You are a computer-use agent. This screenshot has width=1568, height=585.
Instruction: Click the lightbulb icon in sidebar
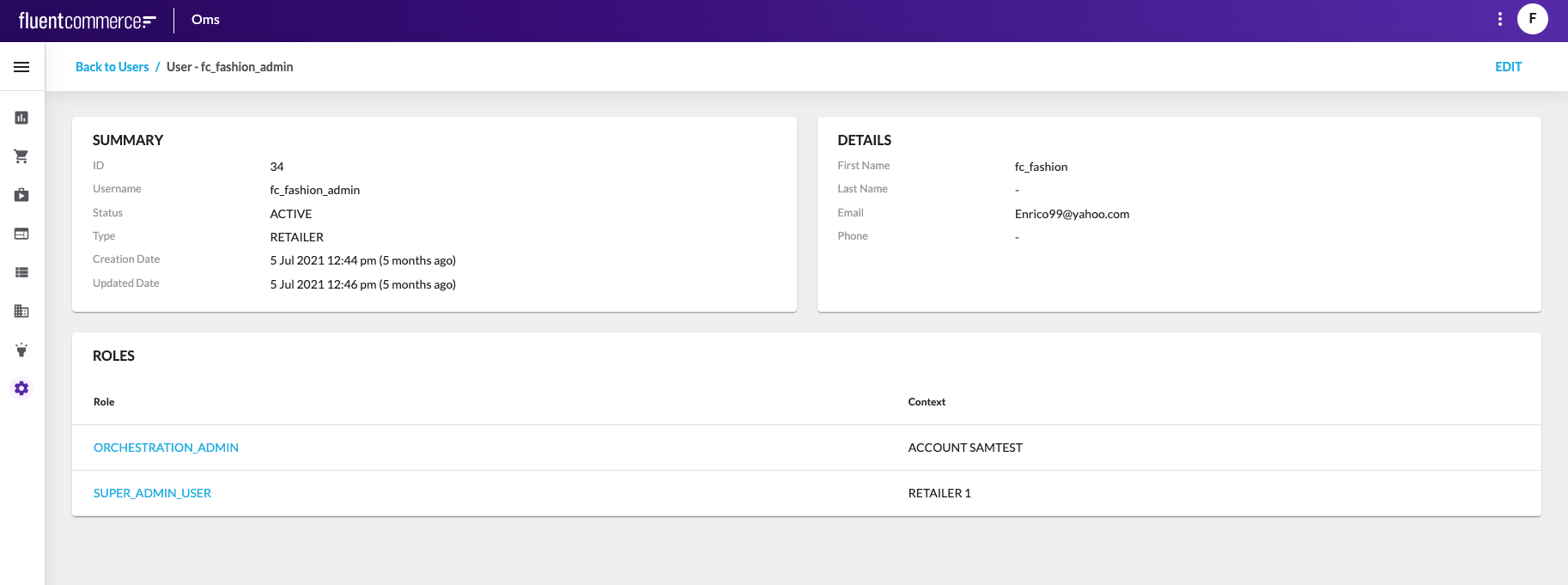click(21, 350)
